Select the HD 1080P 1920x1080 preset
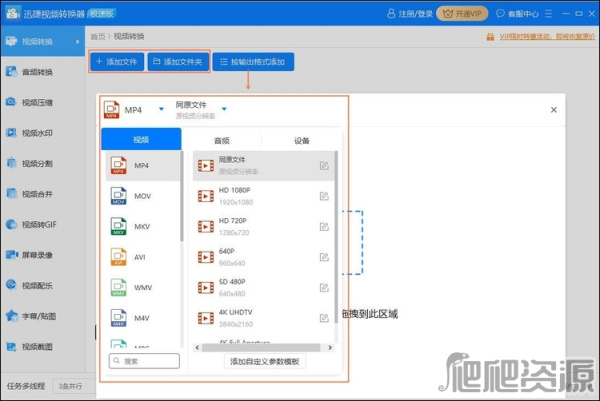This screenshot has width=600, height=401. 263,196
